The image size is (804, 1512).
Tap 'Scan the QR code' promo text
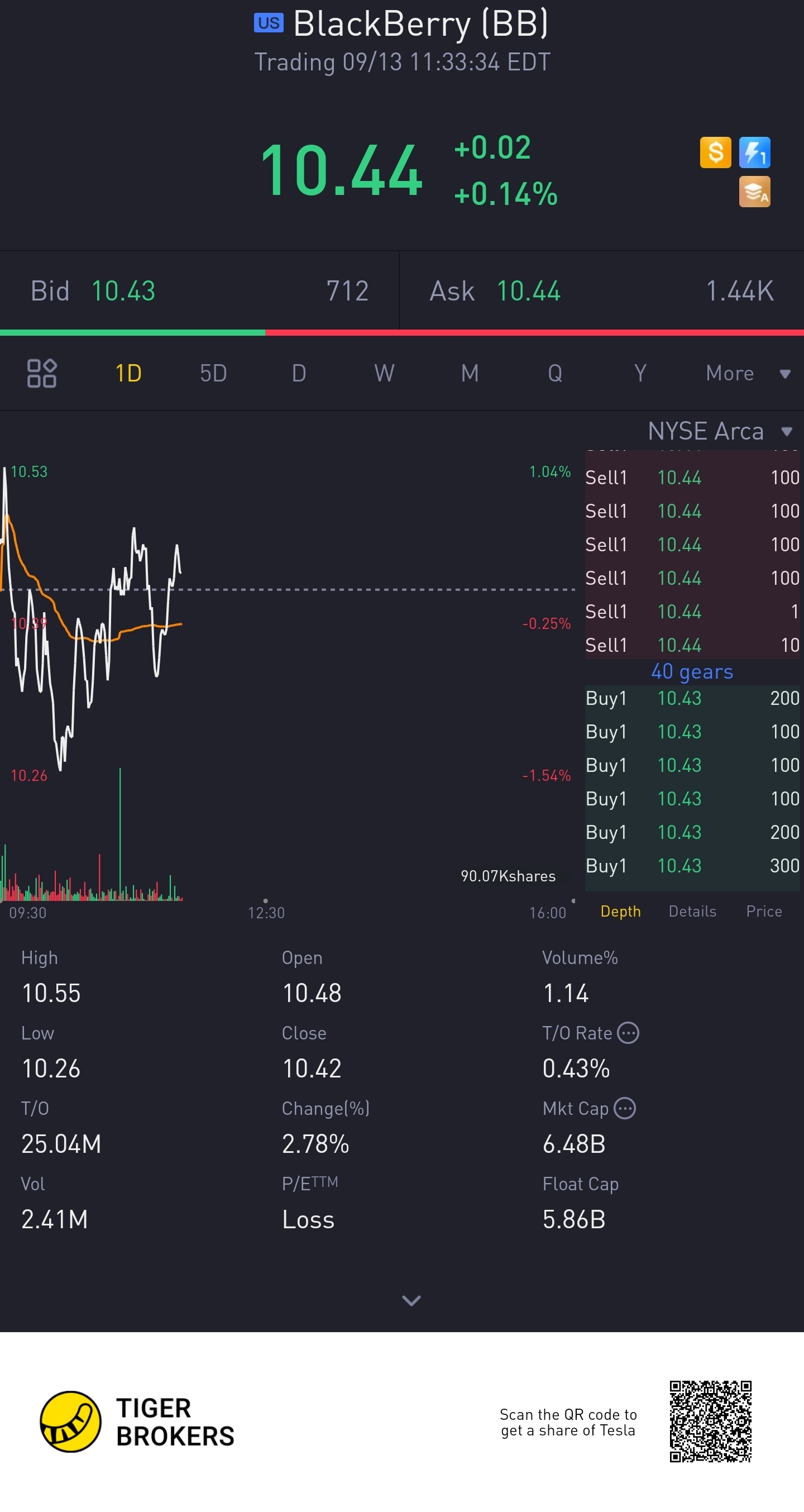click(x=568, y=1422)
